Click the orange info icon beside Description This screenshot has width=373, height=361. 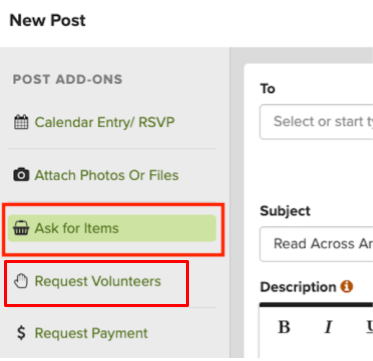coord(347,286)
